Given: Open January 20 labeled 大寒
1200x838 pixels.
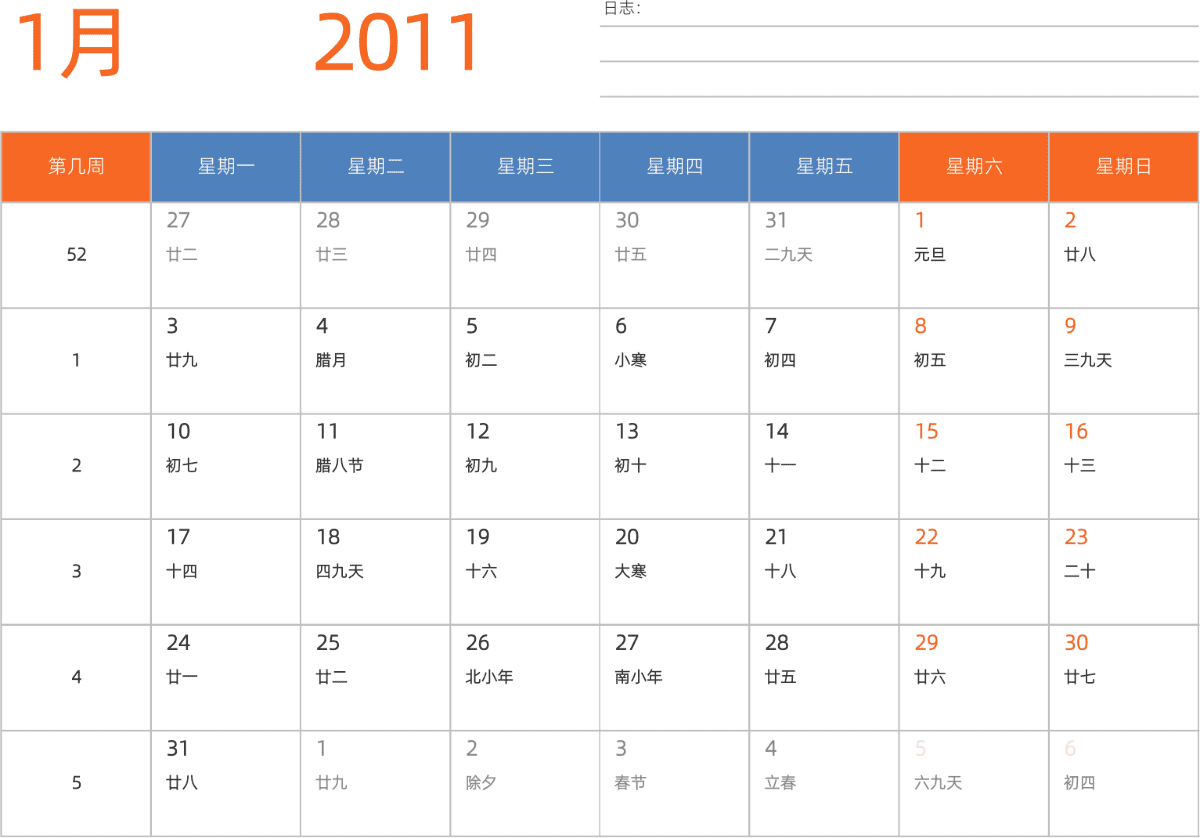Looking at the screenshot, I should pos(674,572).
